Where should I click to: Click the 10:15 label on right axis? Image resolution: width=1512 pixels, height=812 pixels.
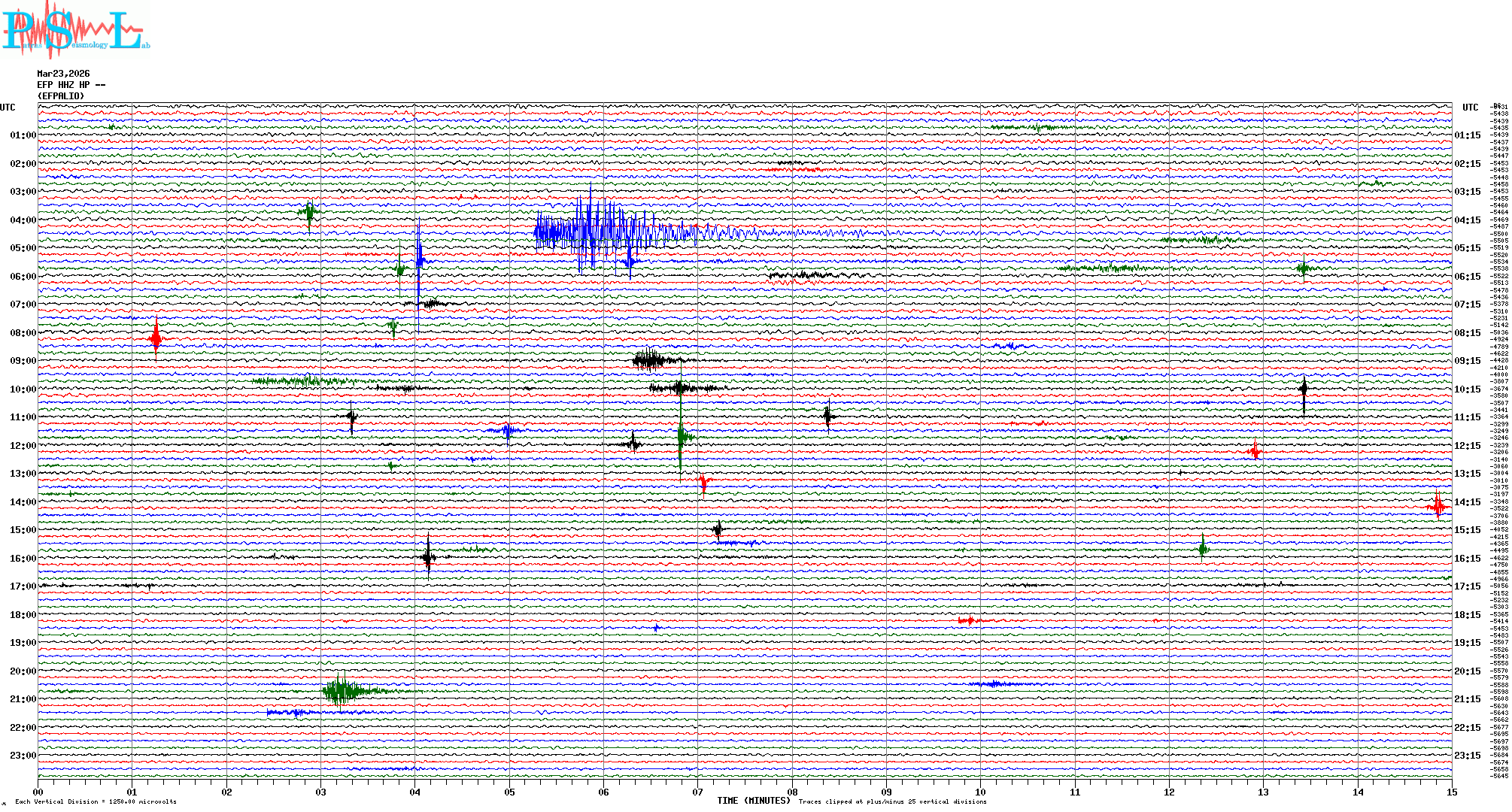point(1467,389)
